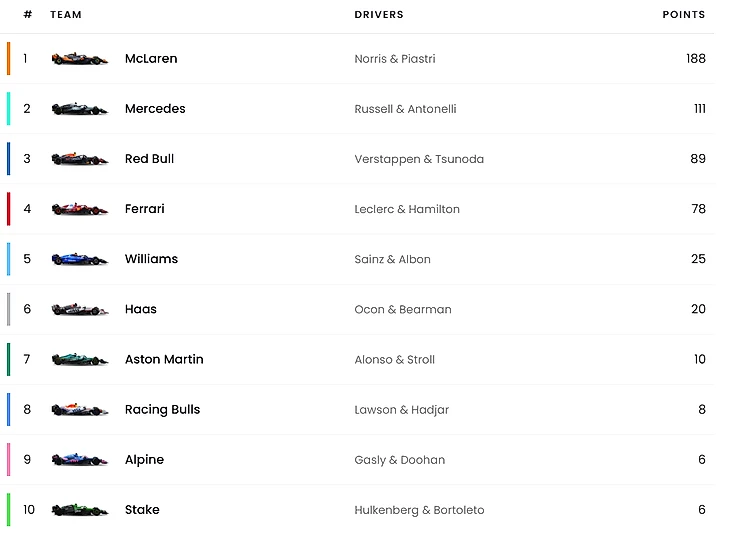The width and height of the screenshot is (730, 534).
Task: Click the Mercedes car icon
Action: pos(80,108)
